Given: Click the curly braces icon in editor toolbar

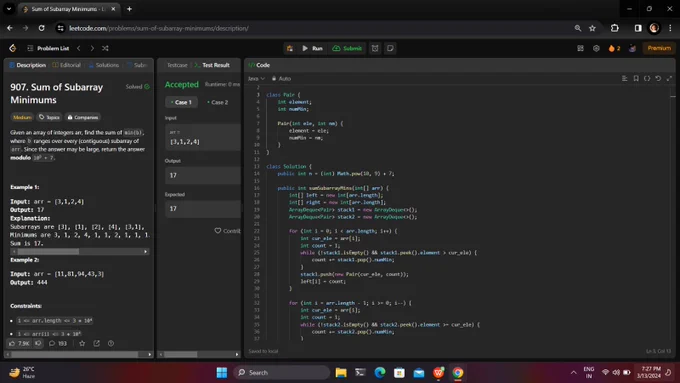Looking at the screenshot, I should coord(647,79).
